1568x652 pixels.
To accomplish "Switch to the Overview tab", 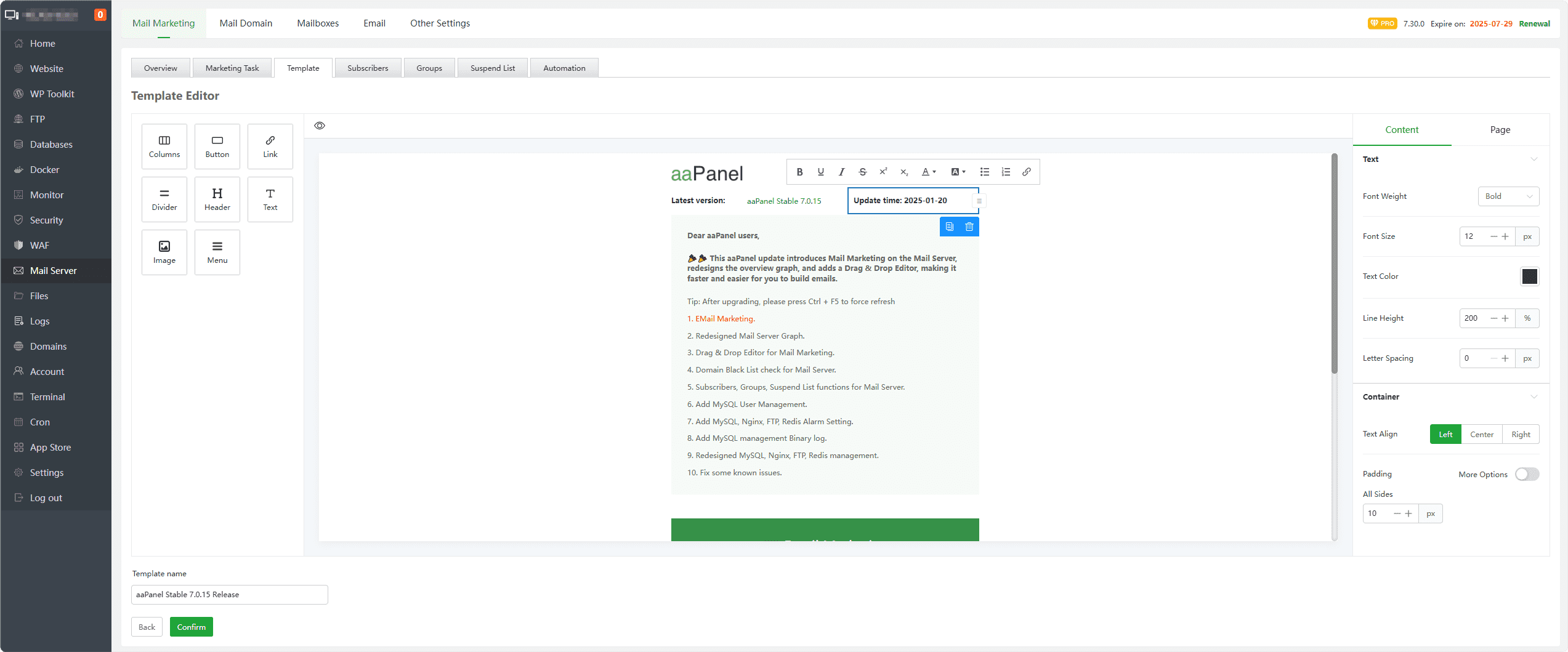I will pos(161,68).
